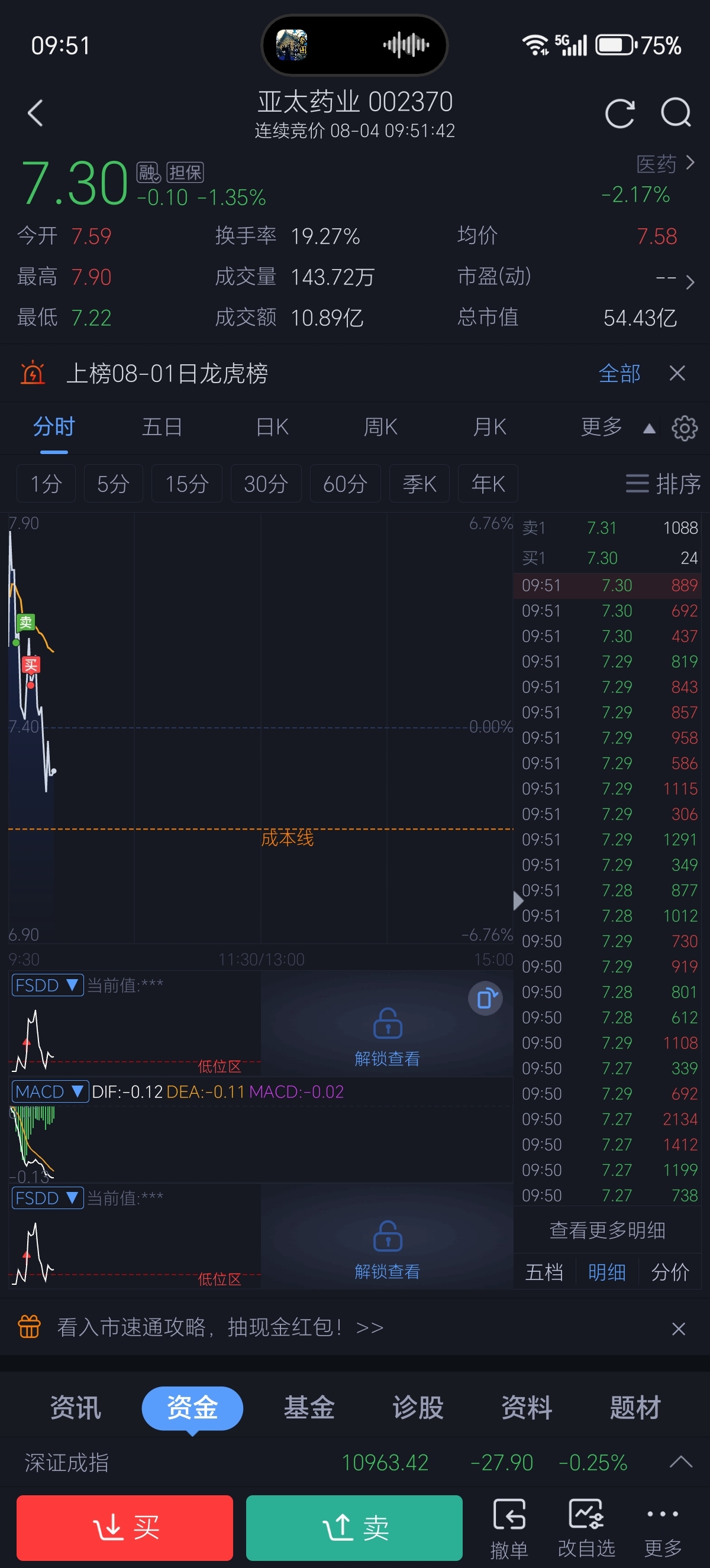Switch order panel to 明细

606,1272
